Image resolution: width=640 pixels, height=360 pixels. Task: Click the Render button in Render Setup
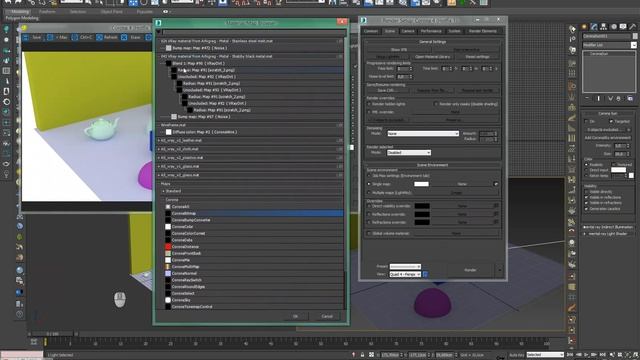tap(470, 270)
